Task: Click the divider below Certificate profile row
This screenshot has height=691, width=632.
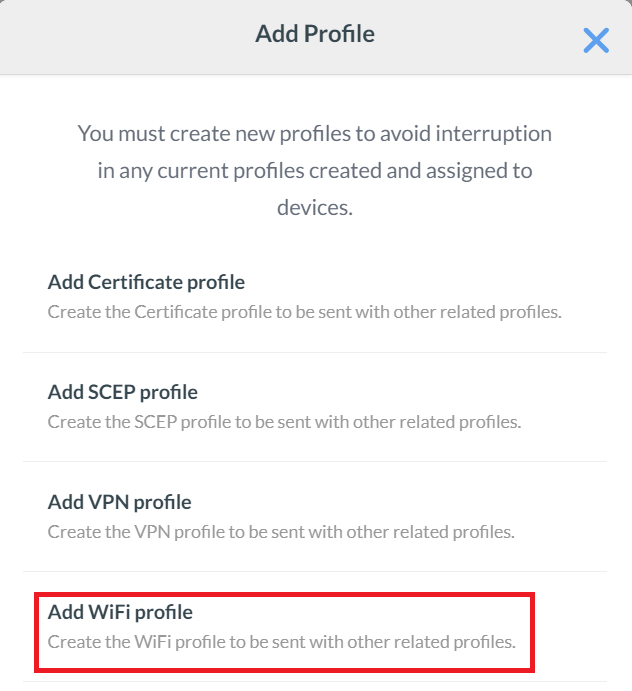Action: 315,352
